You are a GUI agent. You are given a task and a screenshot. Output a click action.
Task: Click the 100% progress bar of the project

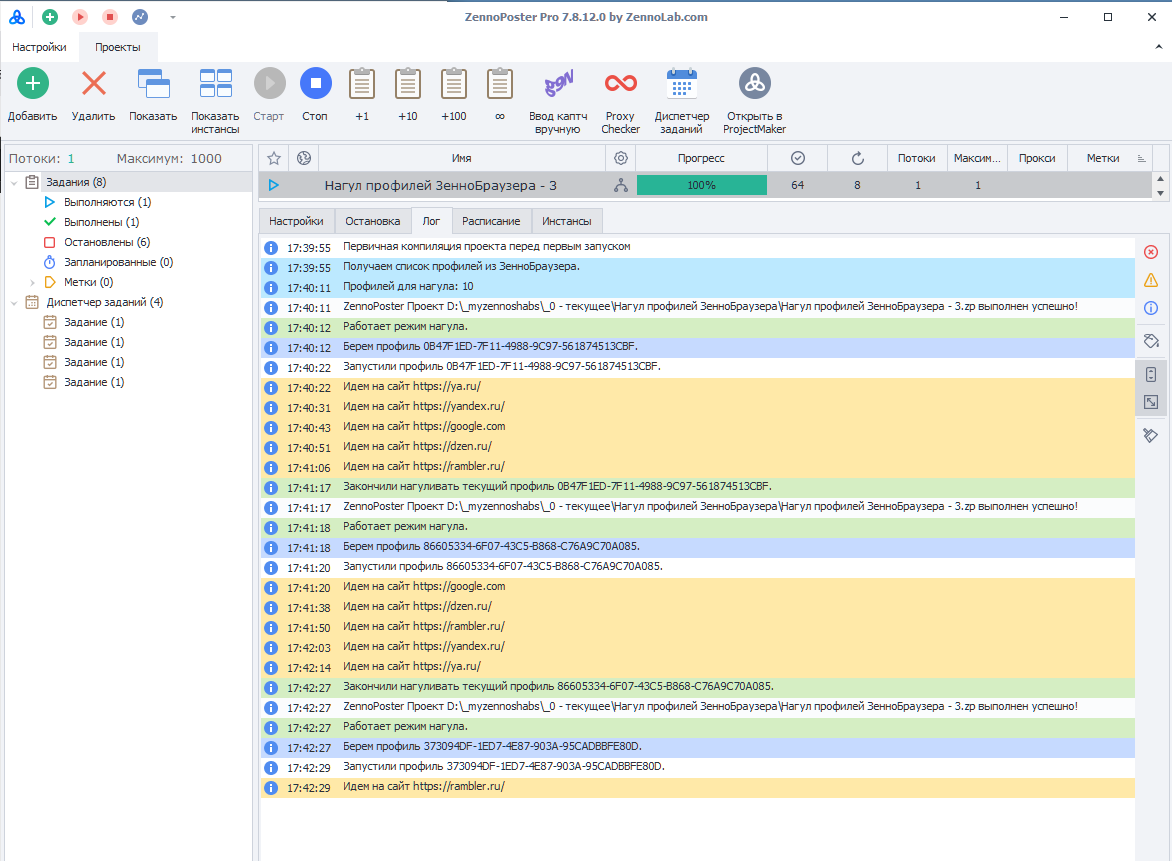(x=701, y=185)
